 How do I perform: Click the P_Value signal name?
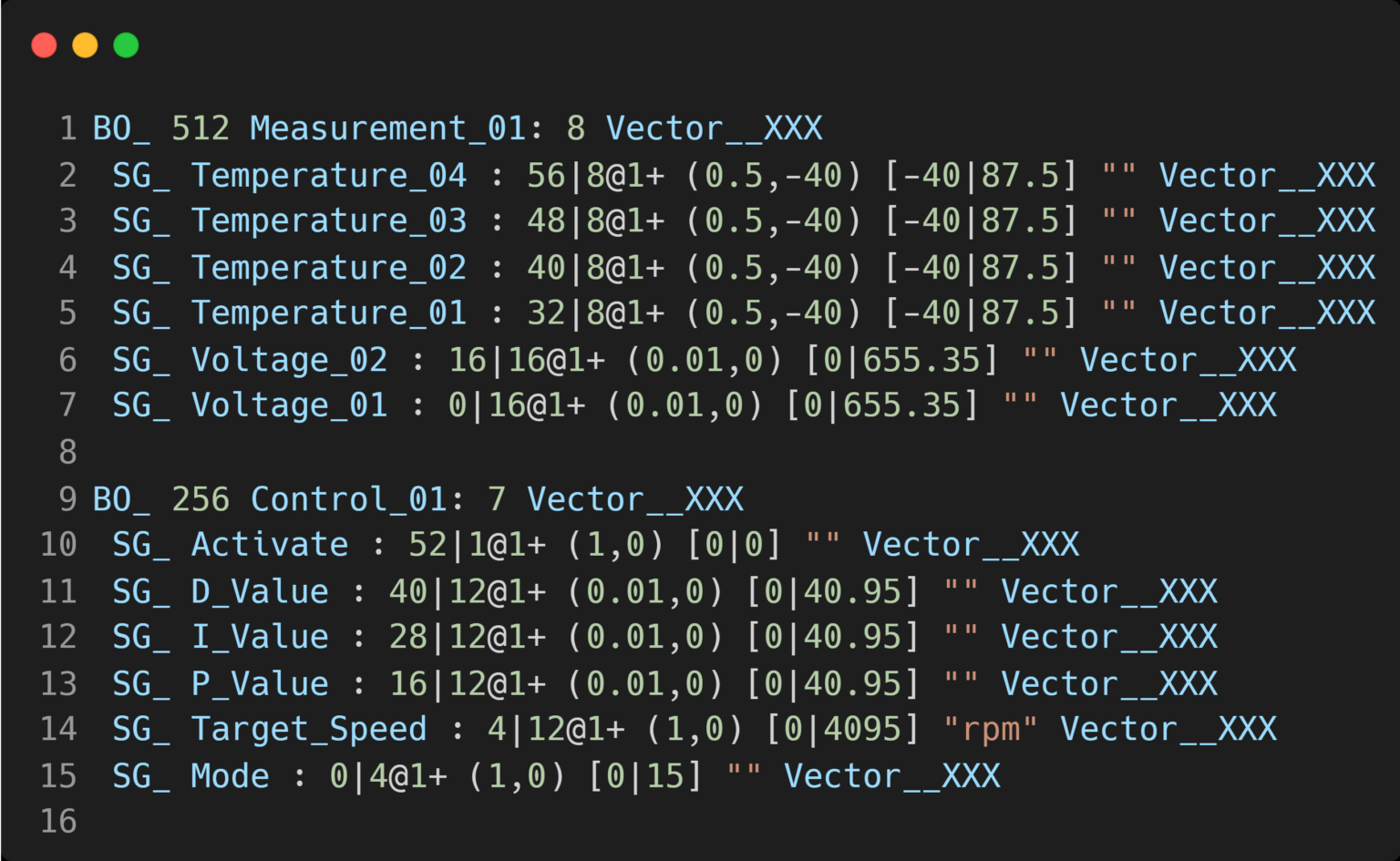[260, 683]
